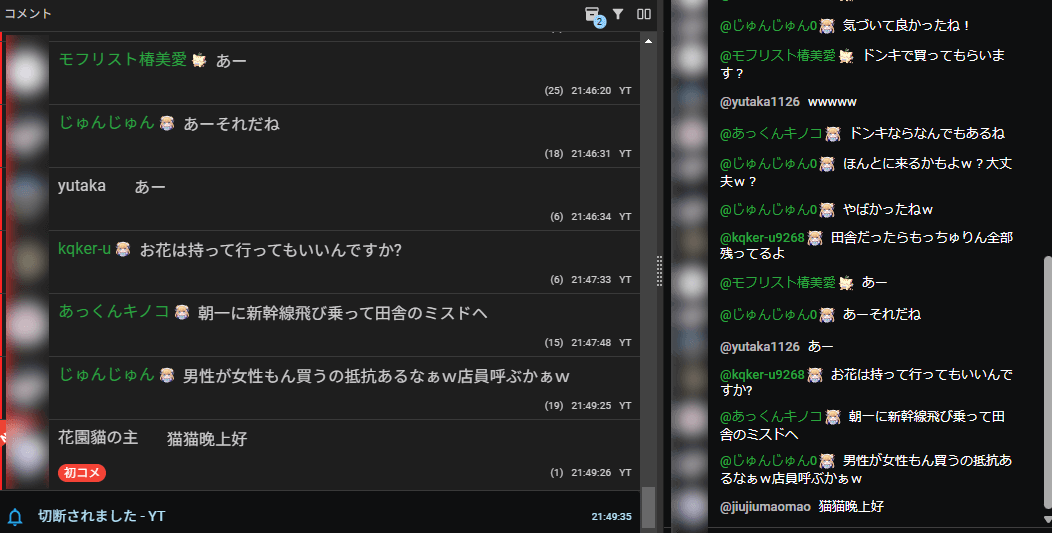This screenshot has height=533, width=1052.
Task: Click comment count (18) in comment list
Action: coord(554,154)
